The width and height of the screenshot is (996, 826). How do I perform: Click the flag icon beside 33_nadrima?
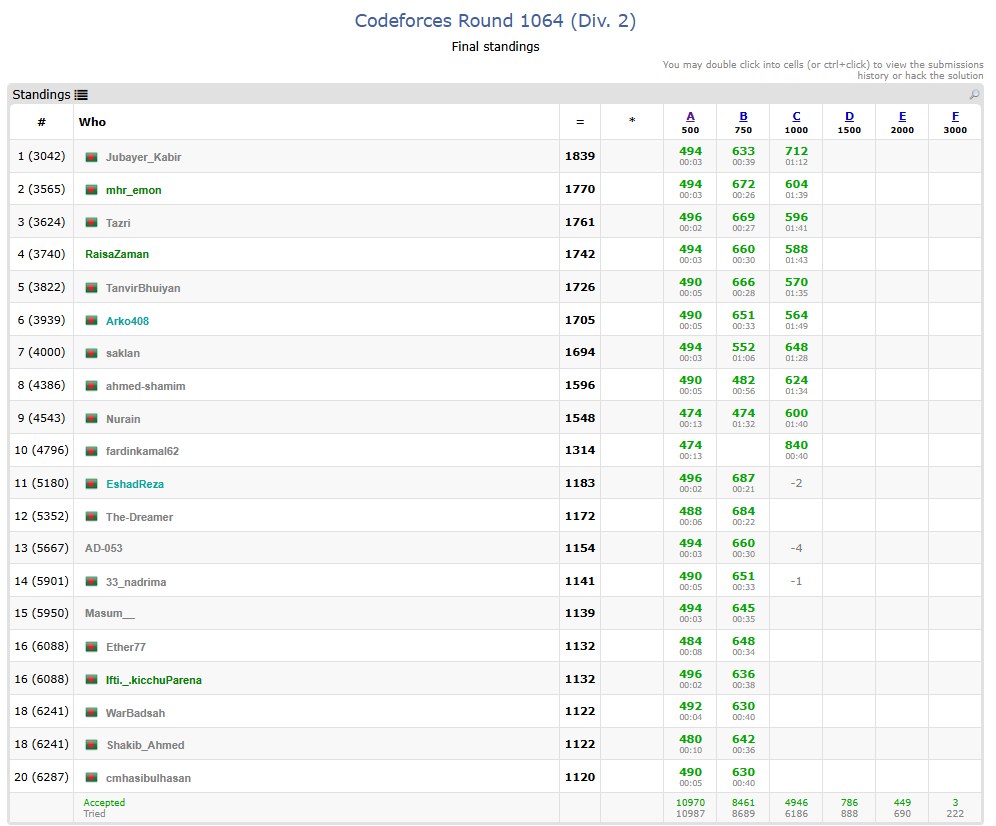pos(91,581)
